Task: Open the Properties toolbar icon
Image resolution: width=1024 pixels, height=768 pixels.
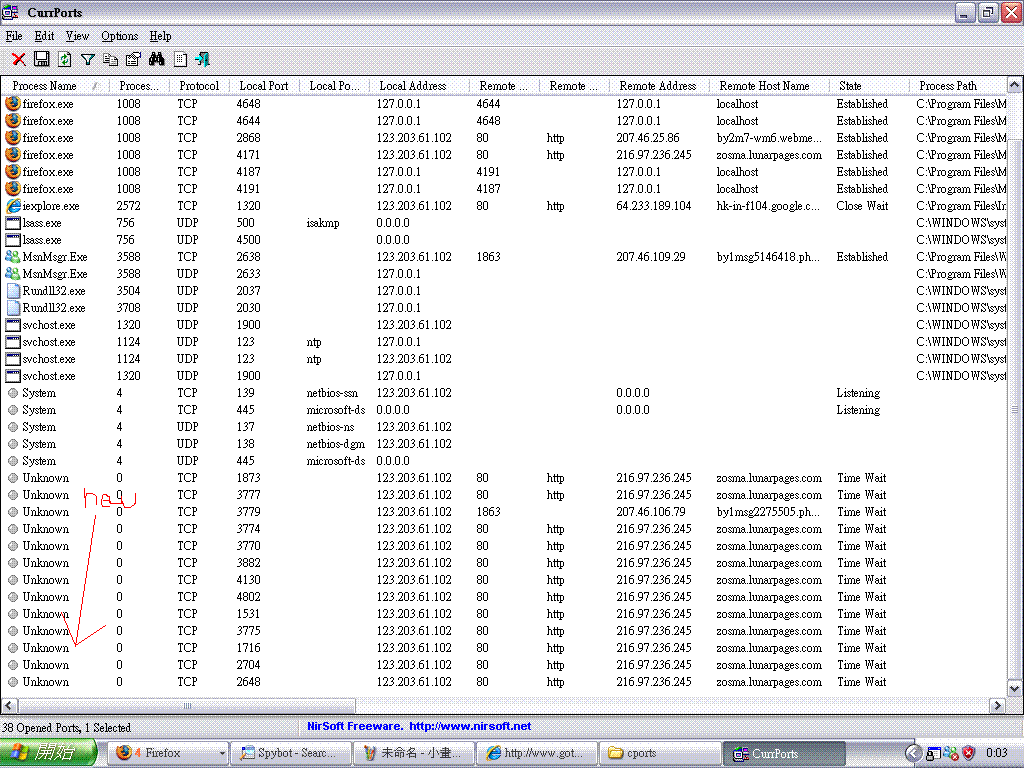Action: point(133,60)
